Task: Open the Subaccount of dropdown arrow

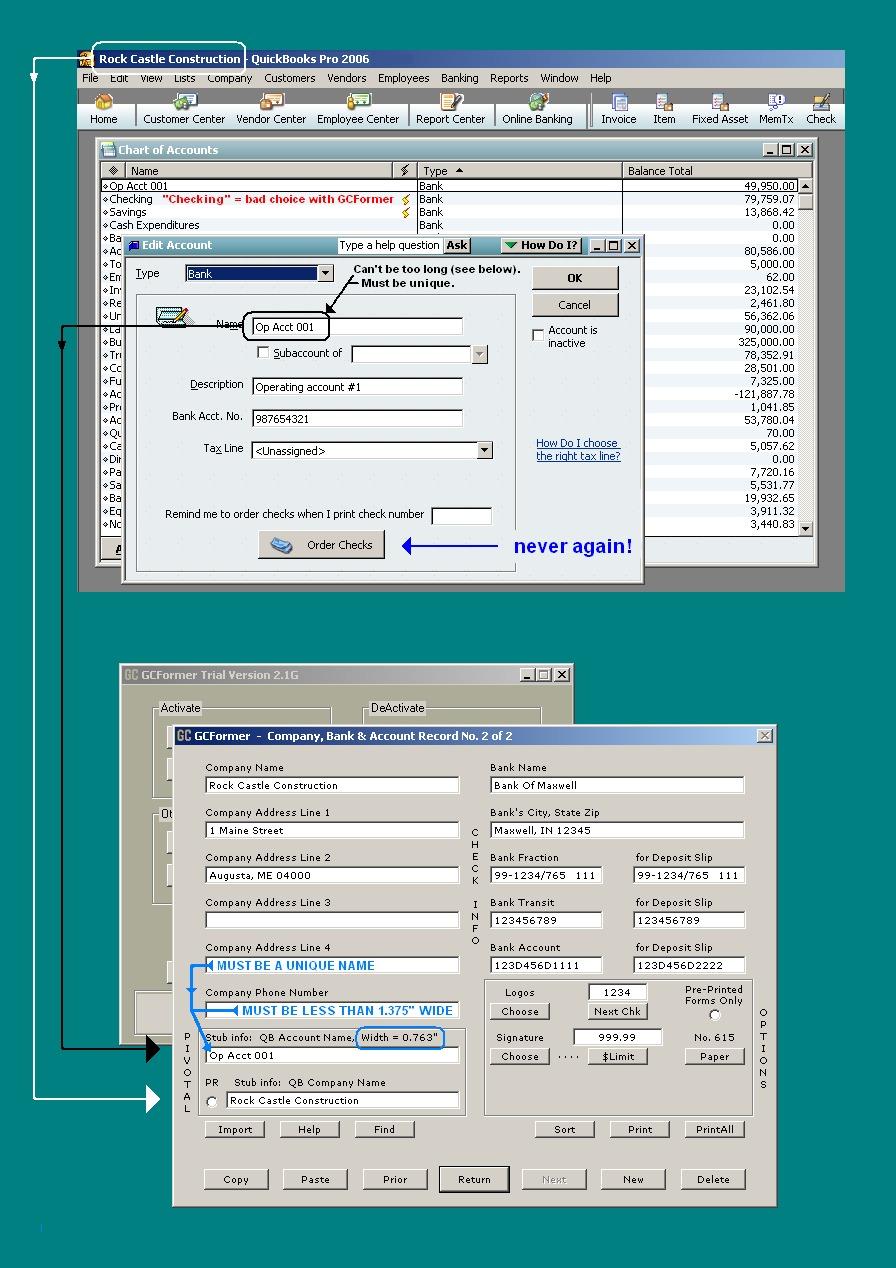Action: point(479,354)
